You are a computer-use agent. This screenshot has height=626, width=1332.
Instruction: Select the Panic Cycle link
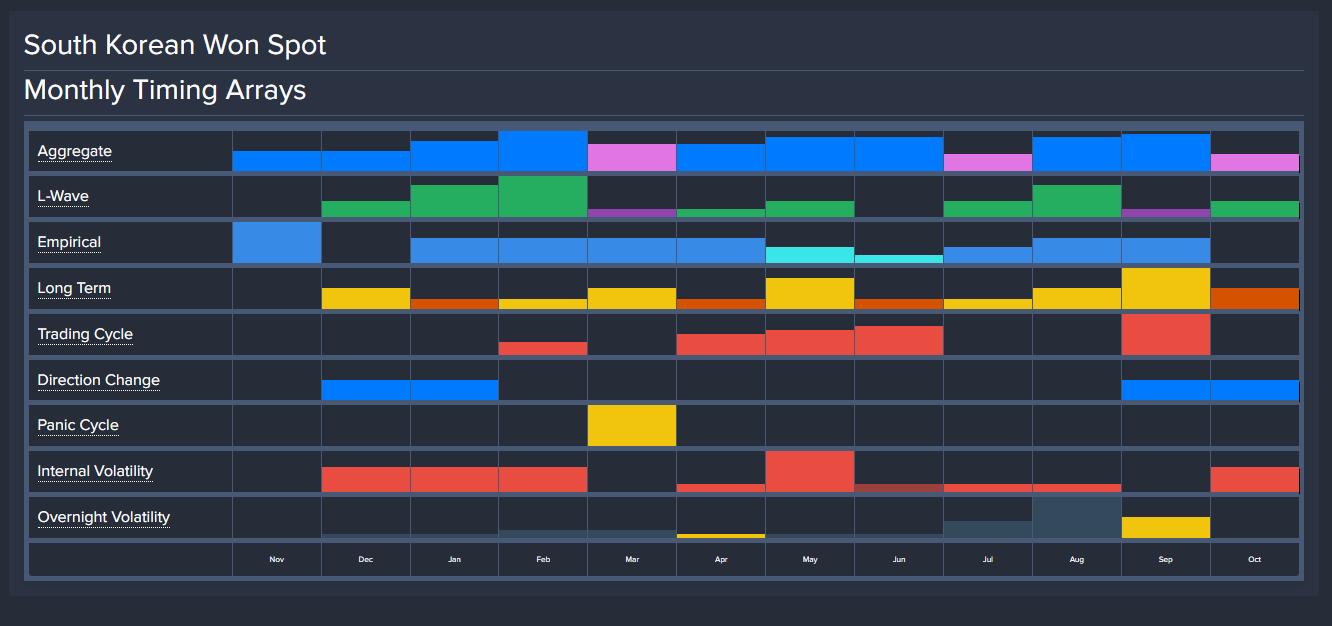(78, 425)
